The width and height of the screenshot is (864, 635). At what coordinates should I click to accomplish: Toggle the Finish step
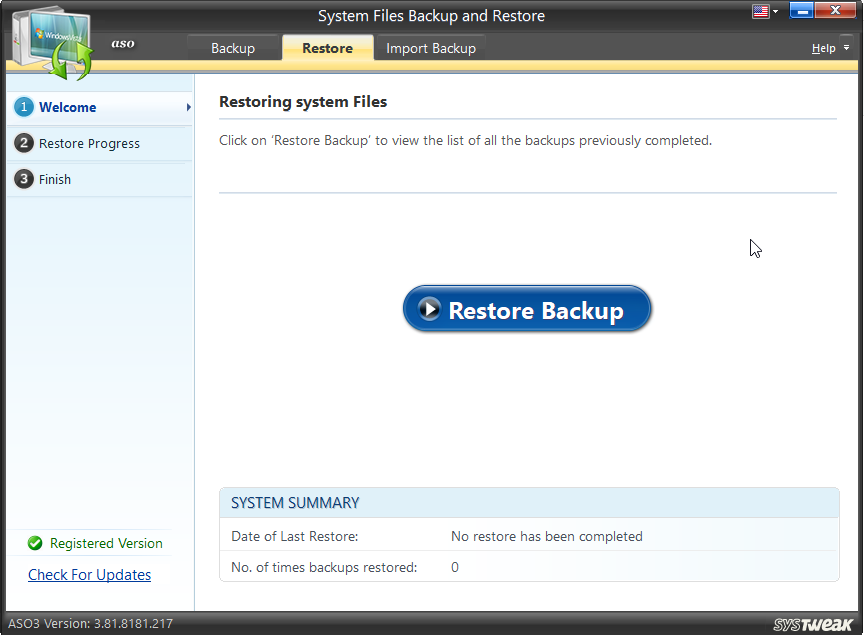pos(57,179)
